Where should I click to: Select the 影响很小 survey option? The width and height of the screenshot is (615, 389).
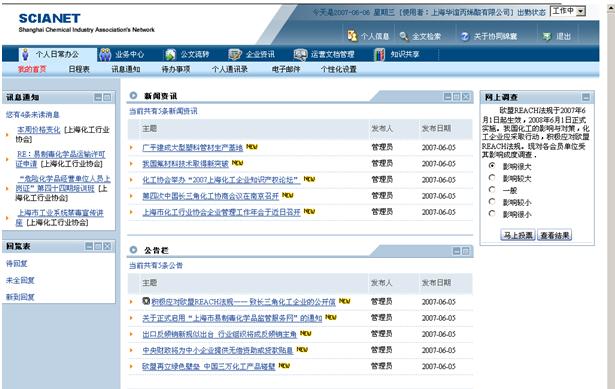[492, 214]
